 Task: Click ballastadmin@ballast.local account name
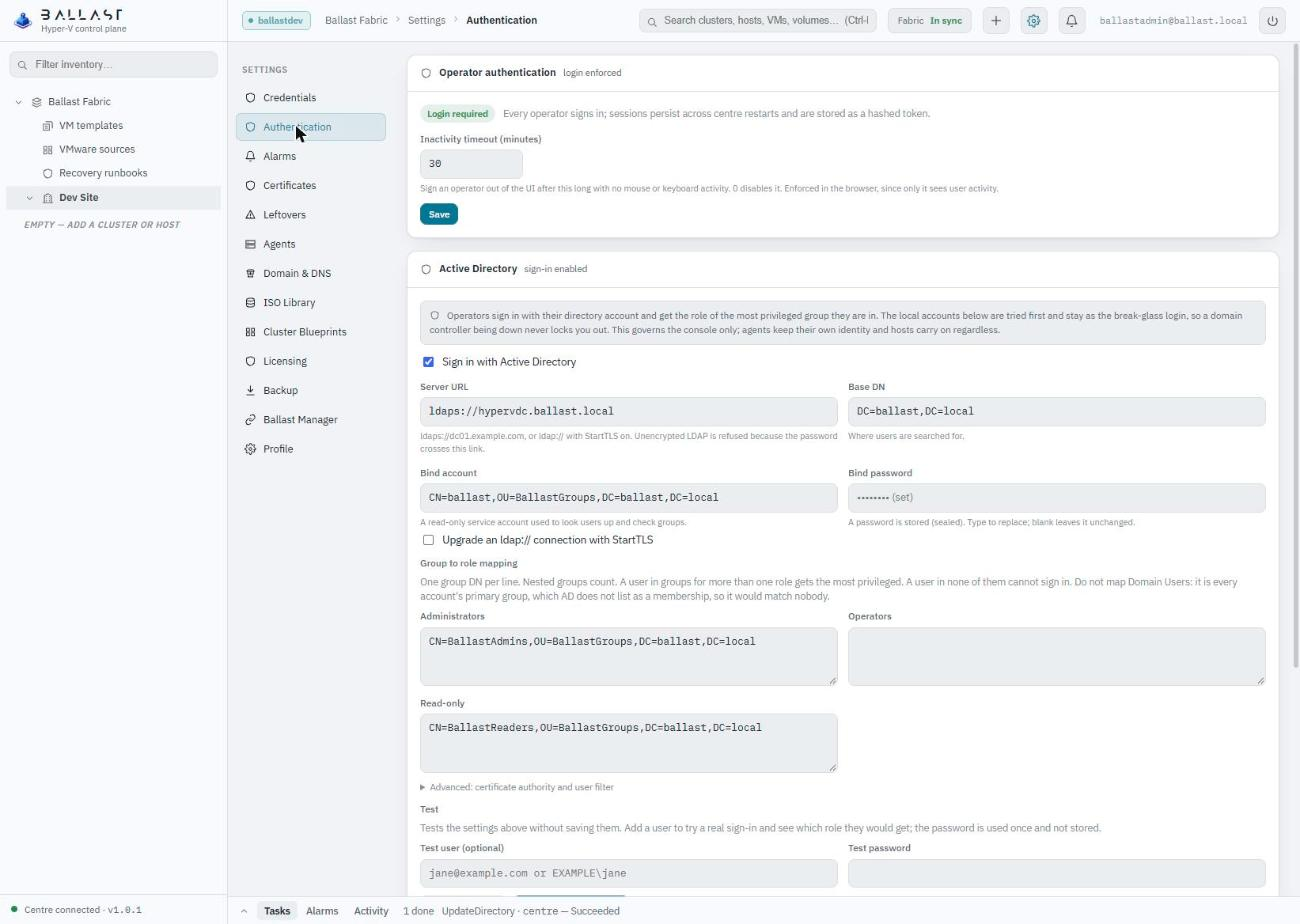click(1173, 20)
